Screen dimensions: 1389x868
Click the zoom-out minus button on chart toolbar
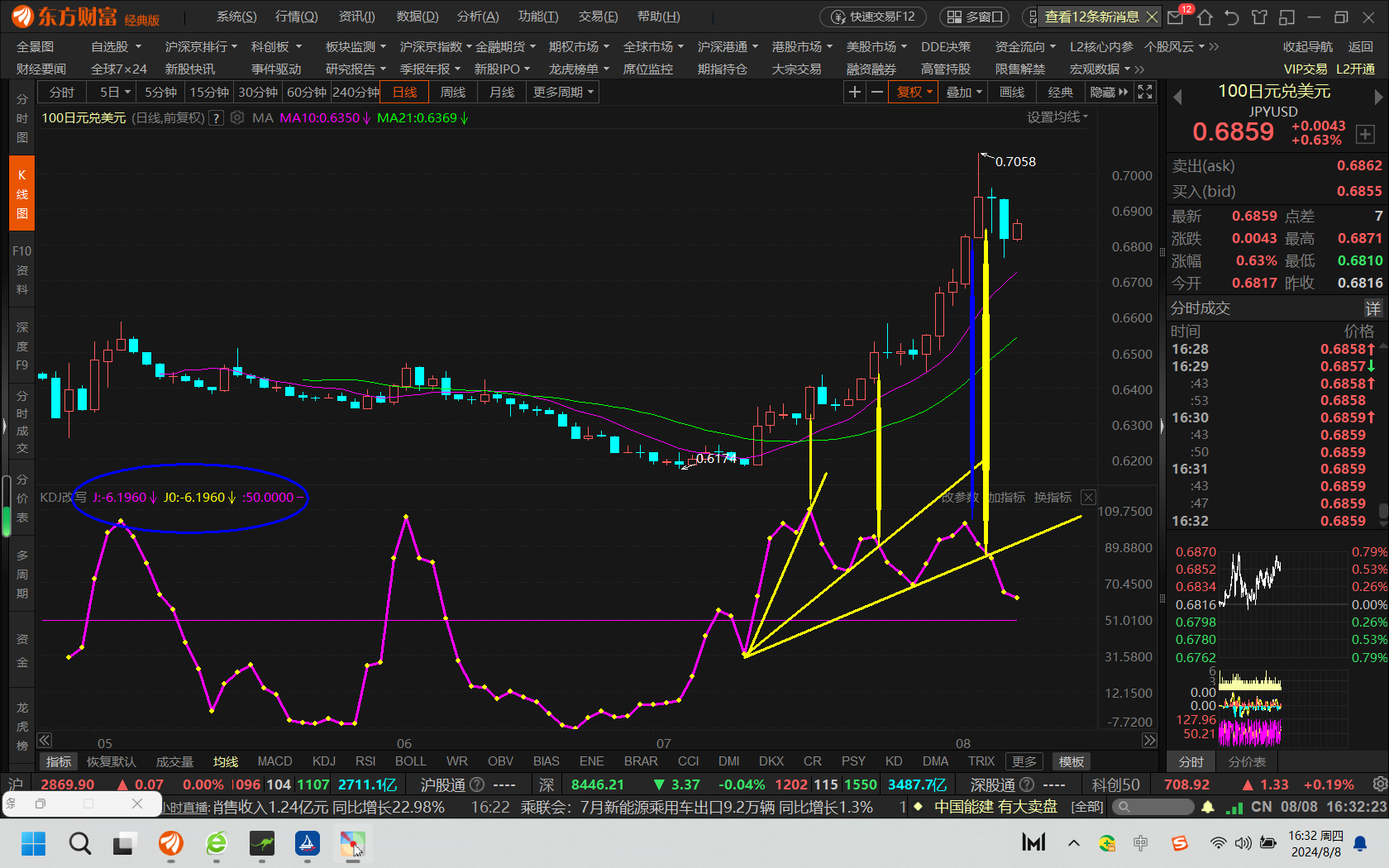[x=877, y=92]
